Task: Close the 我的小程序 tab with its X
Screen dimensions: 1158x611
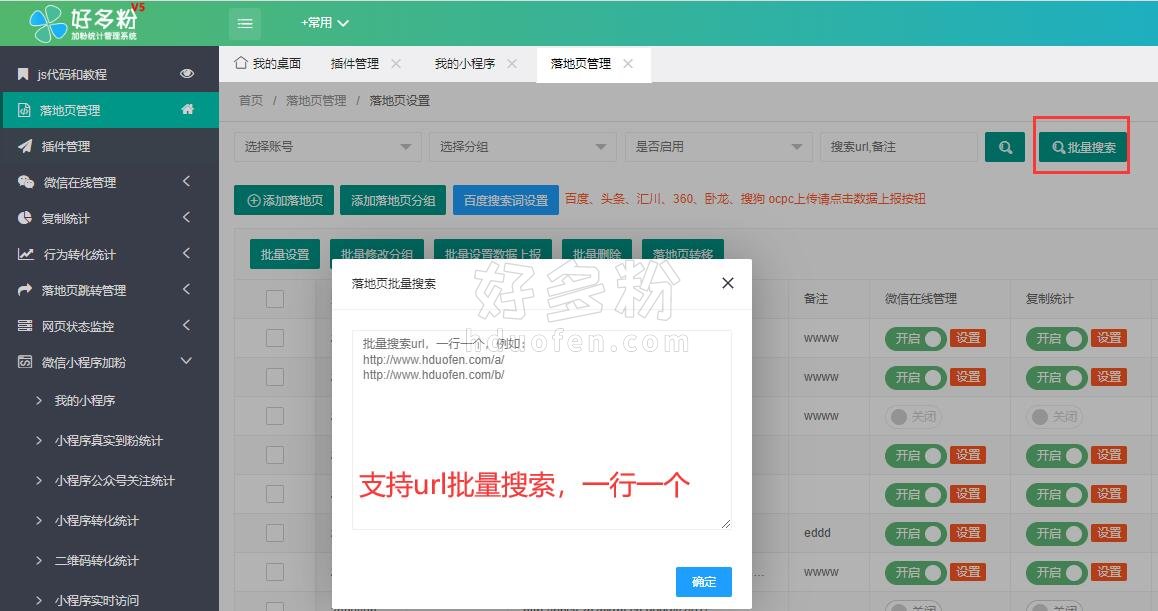Action: (512, 63)
